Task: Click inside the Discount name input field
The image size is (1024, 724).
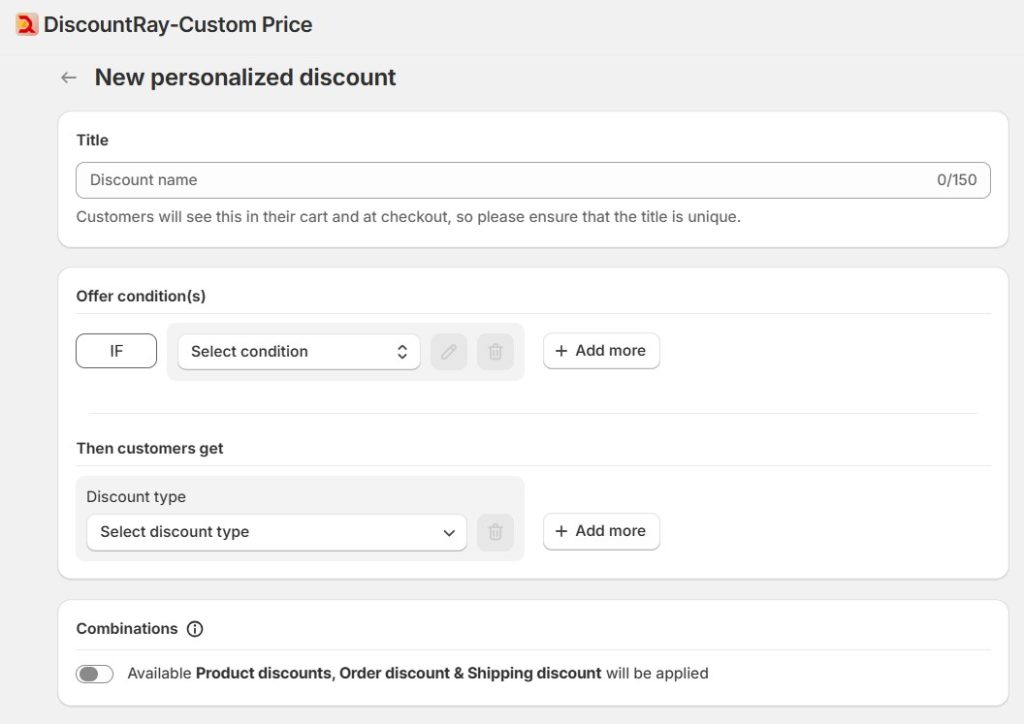Action: click(400, 180)
